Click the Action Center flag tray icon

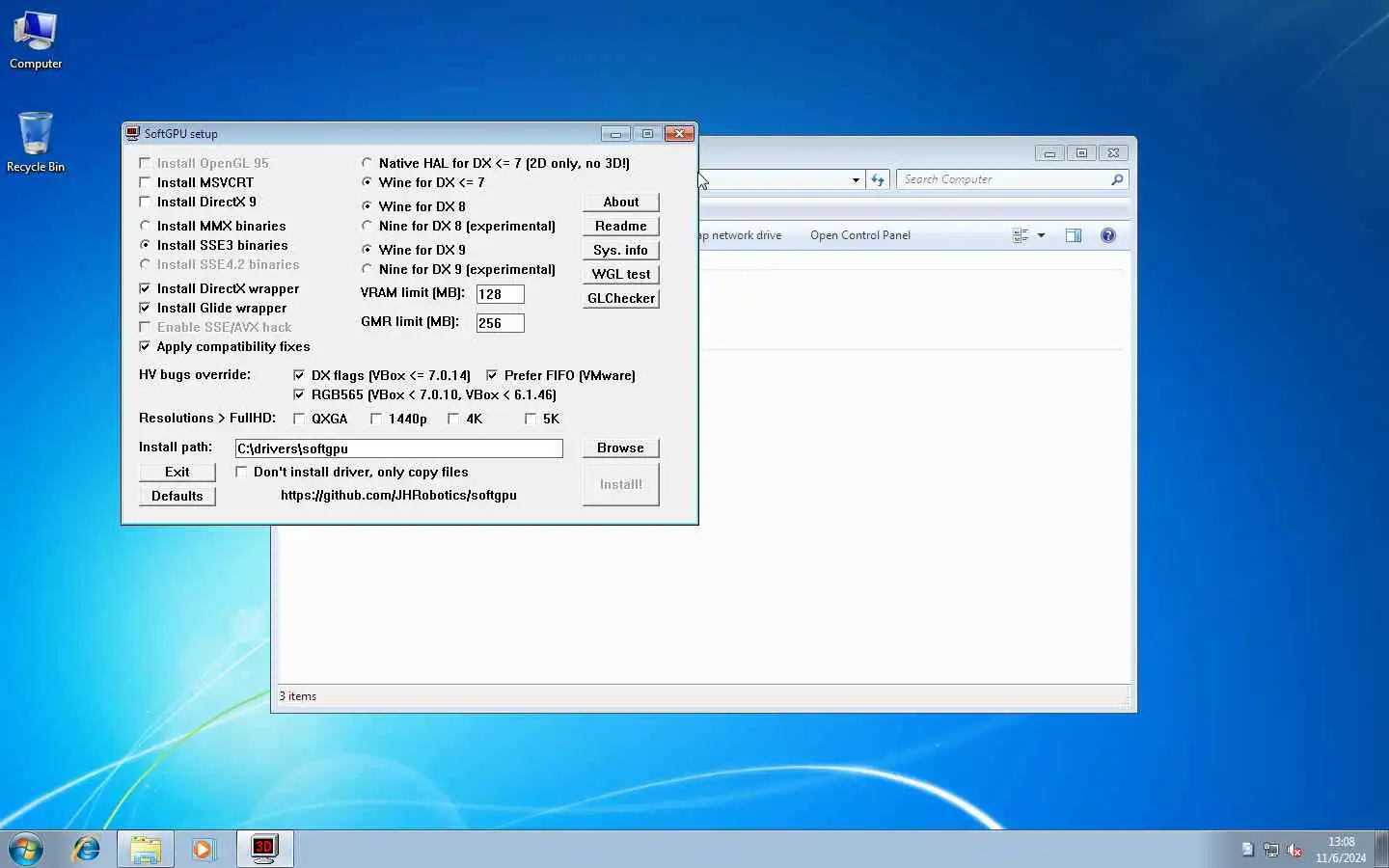[x=1248, y=850]
